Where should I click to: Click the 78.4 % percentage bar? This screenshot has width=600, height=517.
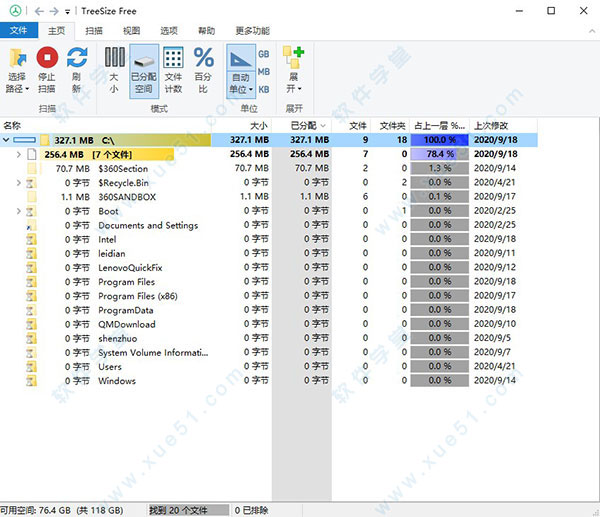tap(438, 155)
